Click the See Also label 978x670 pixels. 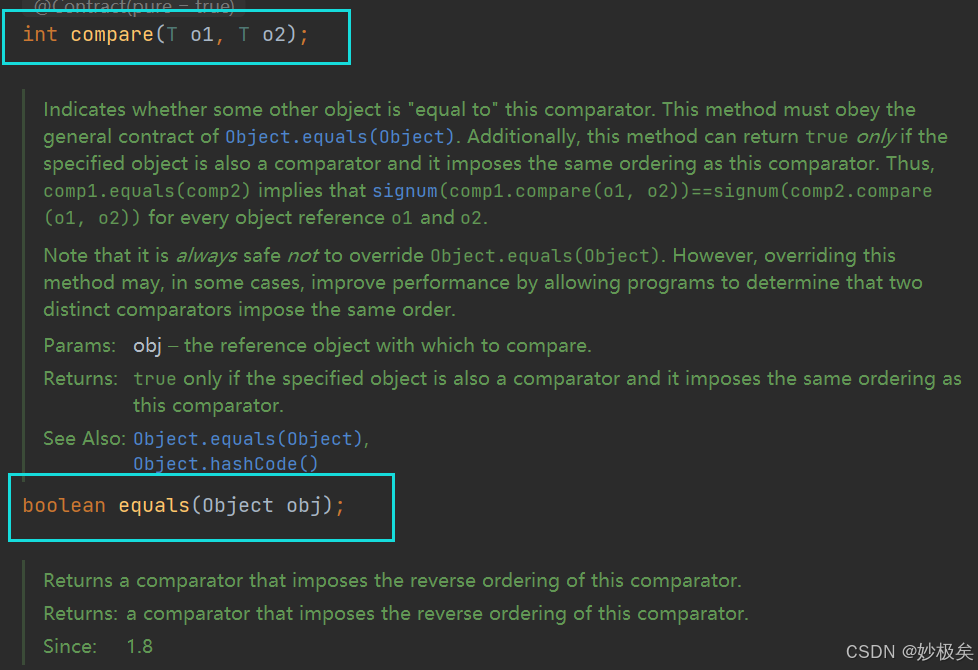pyautogui.click(x=84, y=438)
